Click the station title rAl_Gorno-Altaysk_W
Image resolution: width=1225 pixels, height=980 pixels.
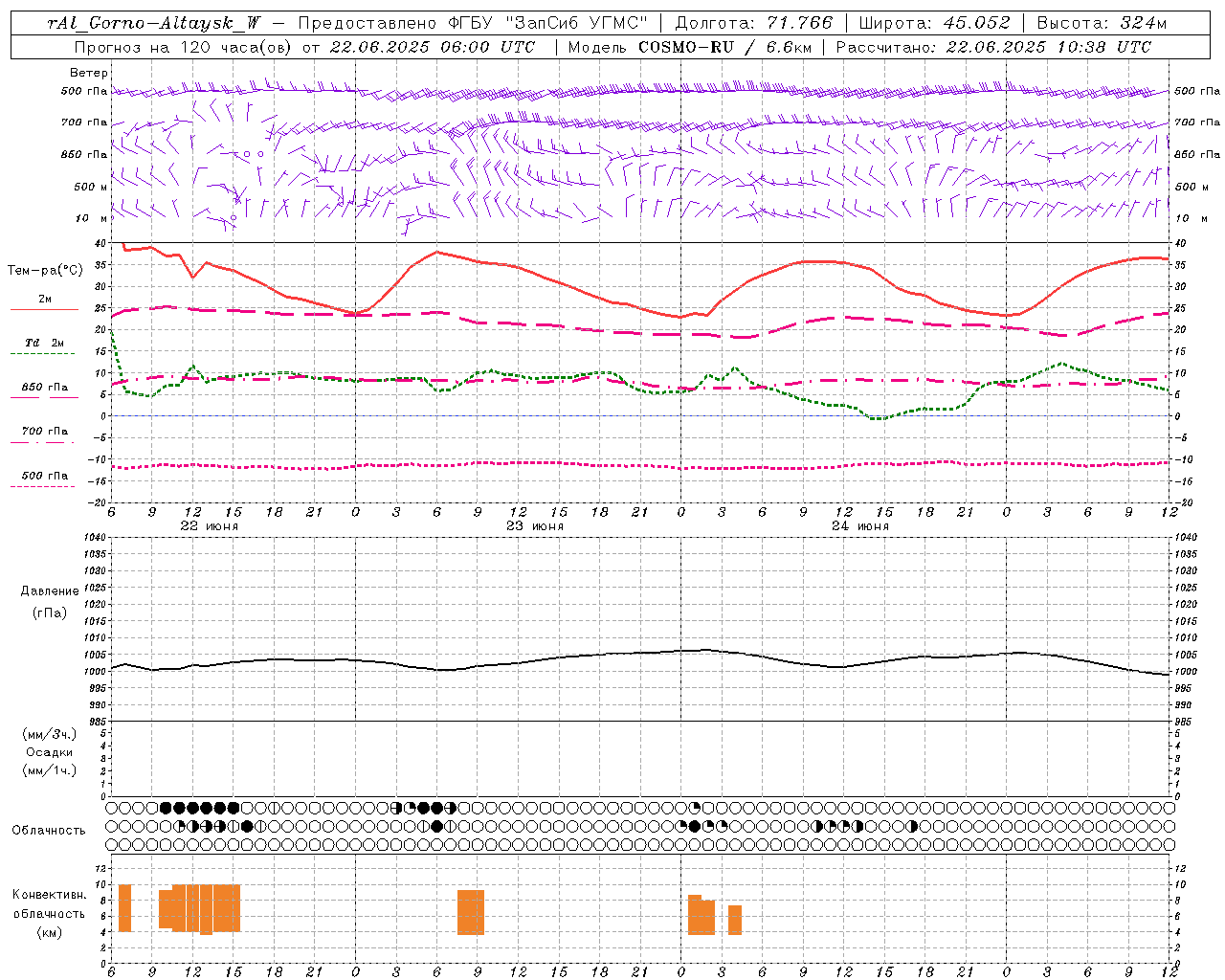tap(153, 23)
